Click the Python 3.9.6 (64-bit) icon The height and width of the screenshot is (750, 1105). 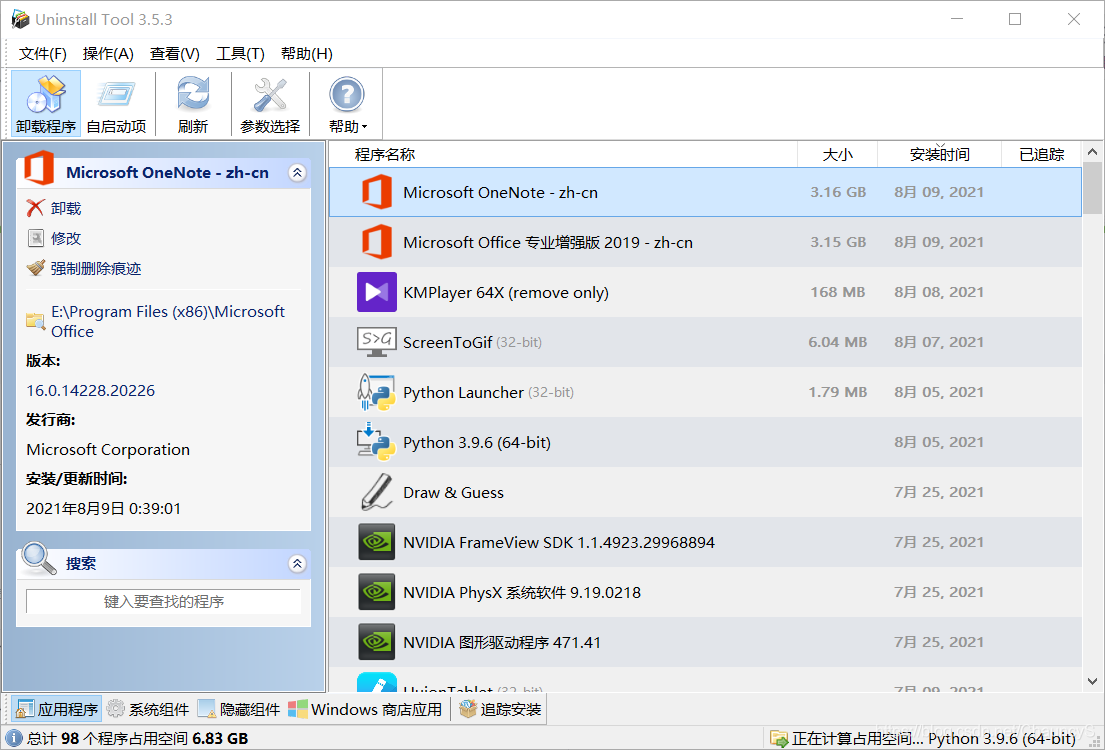(x=376, y=442)
